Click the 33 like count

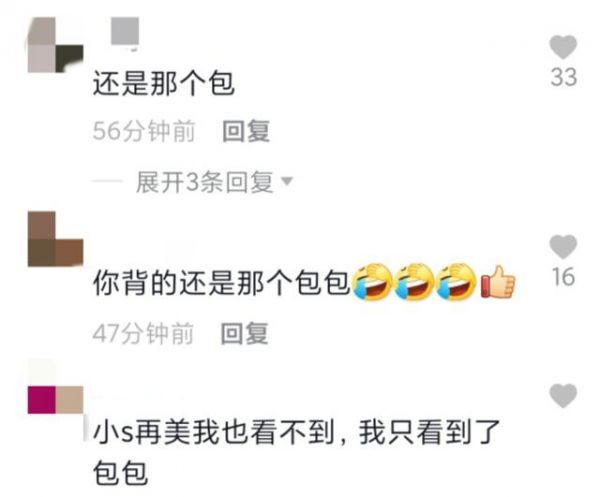(564, 77)
